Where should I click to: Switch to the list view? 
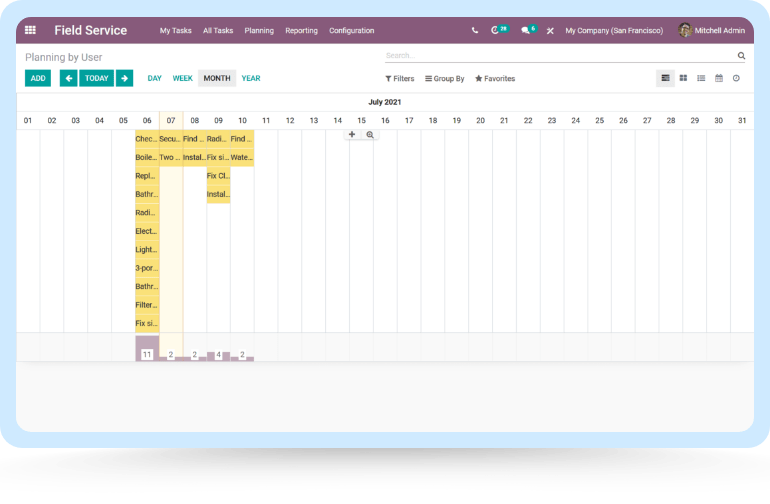pyautogui.click(x=701, y=78)
